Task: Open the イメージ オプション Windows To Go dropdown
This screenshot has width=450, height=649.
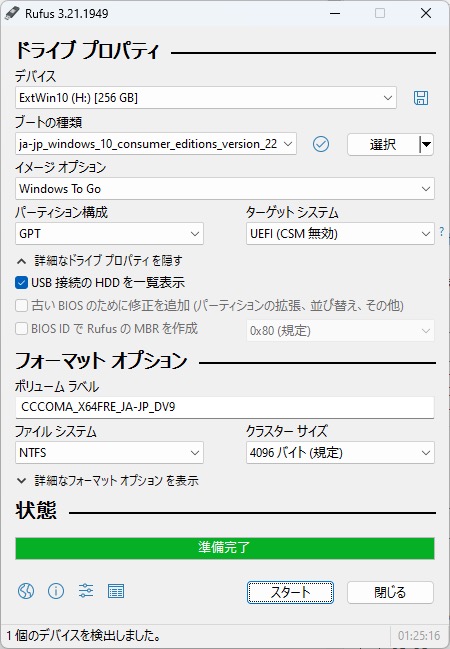Action: (225, 189)
